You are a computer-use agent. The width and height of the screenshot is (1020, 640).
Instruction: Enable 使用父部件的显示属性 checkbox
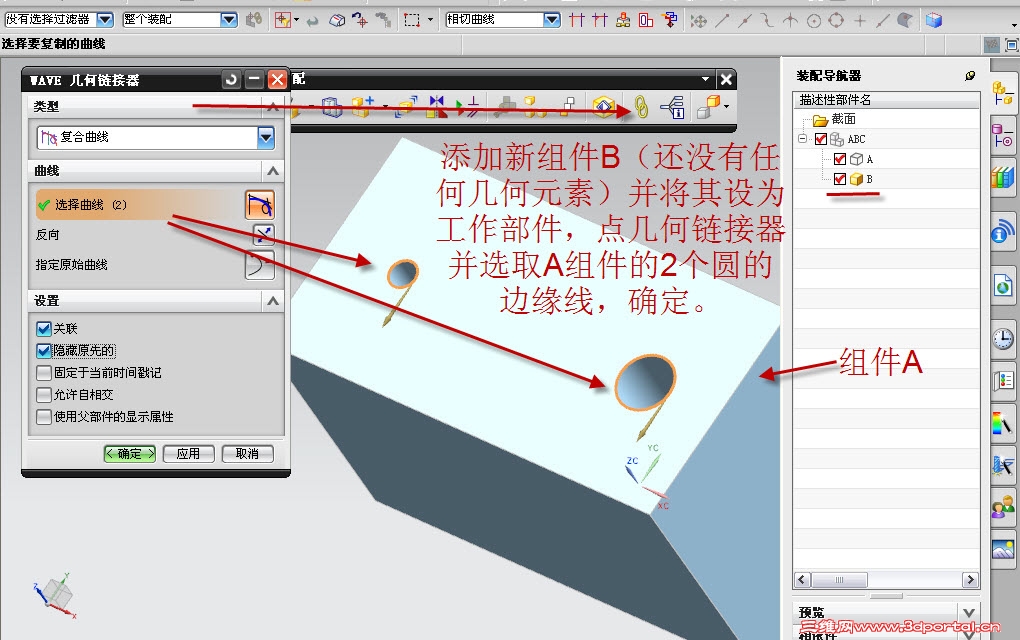(44, 417)
